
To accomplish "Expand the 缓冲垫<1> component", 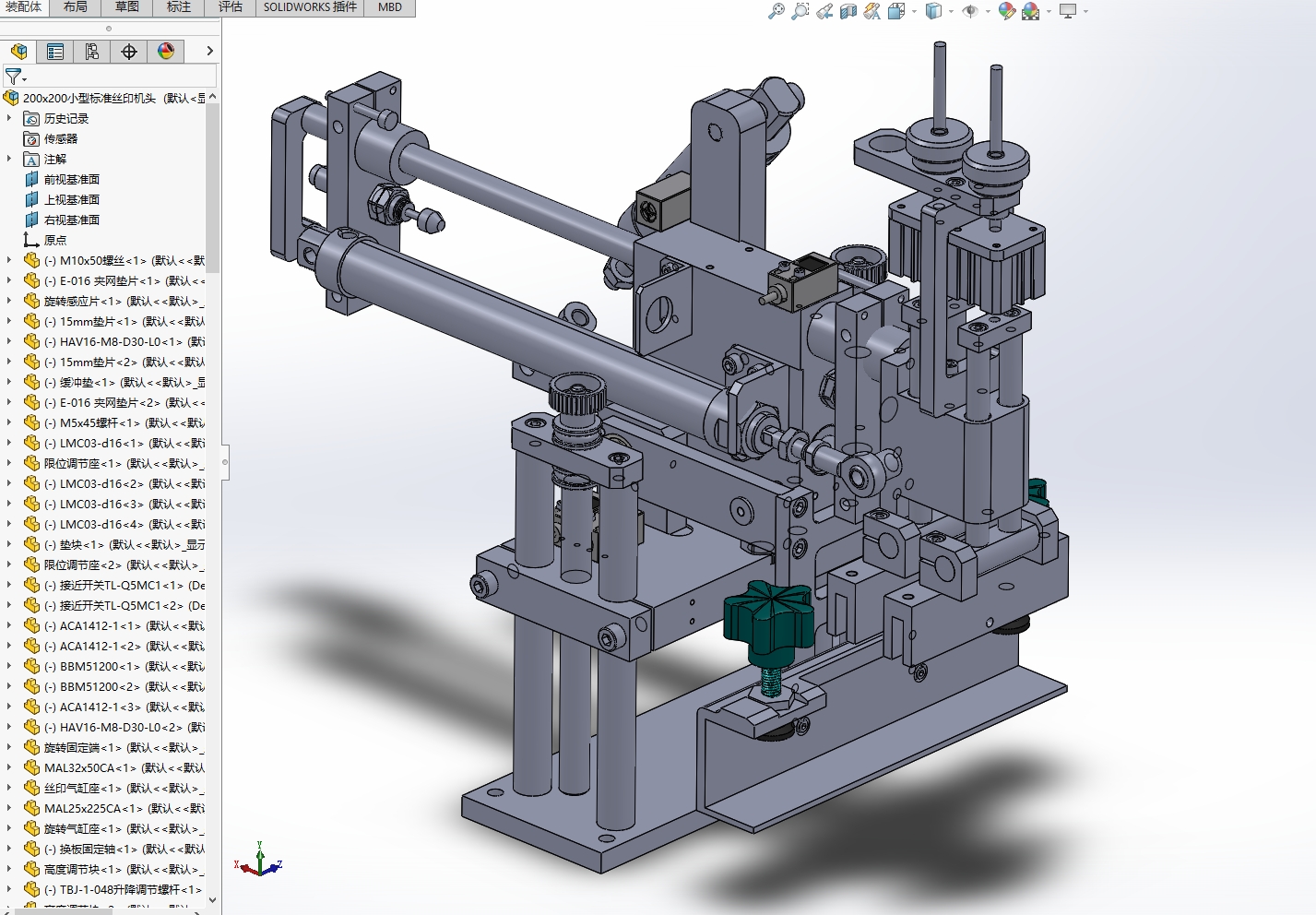I will click(9, 382).
